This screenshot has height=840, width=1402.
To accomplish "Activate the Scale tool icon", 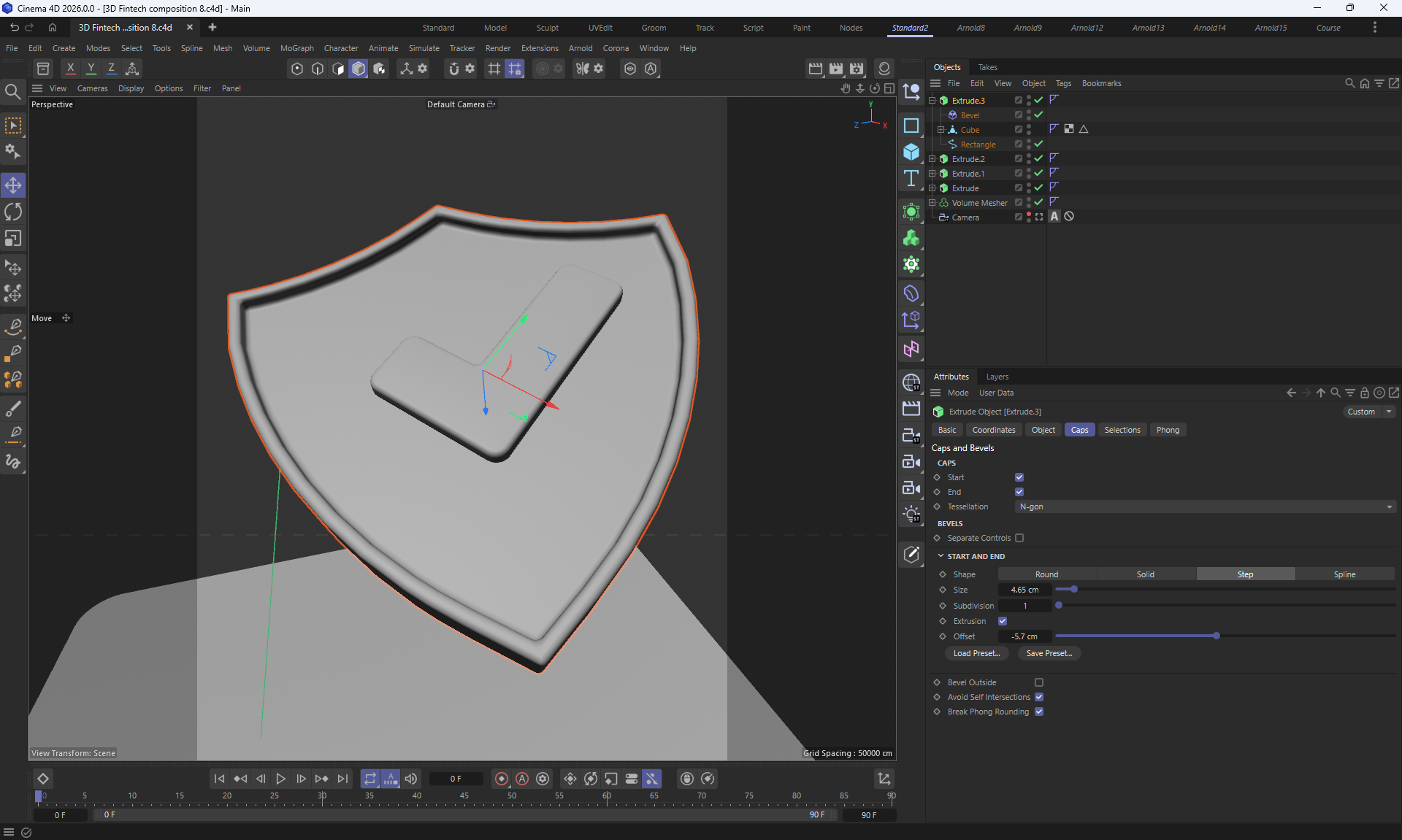I will tap(13, 239).
